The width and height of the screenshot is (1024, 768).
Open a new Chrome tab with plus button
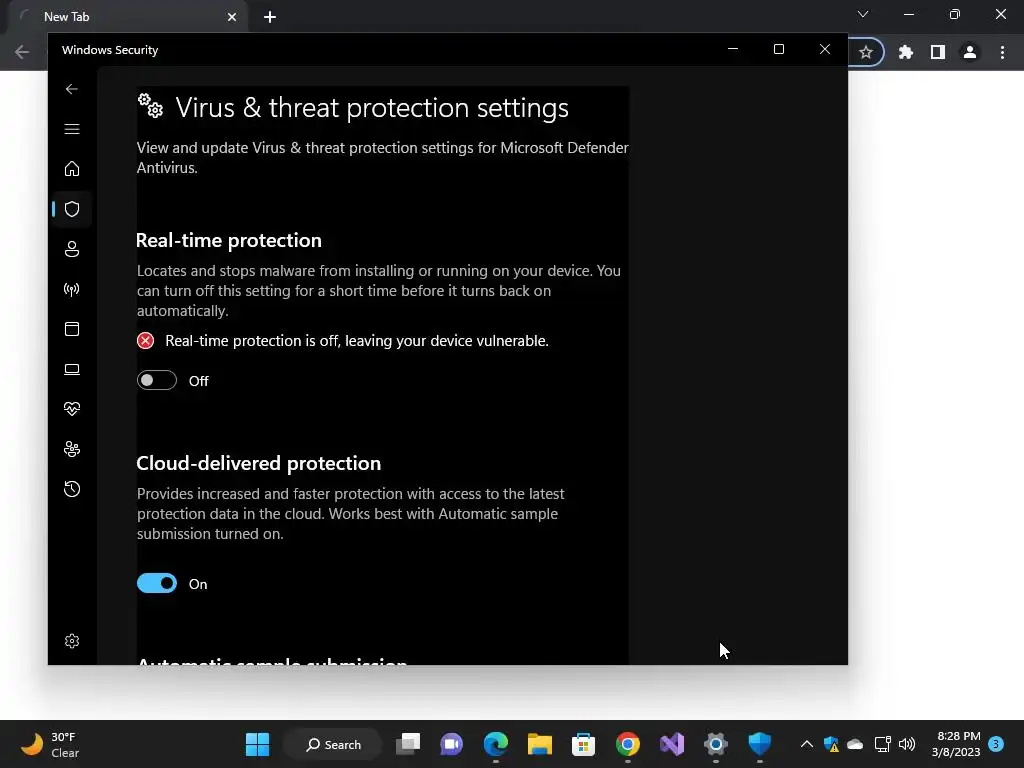[270, 17]
